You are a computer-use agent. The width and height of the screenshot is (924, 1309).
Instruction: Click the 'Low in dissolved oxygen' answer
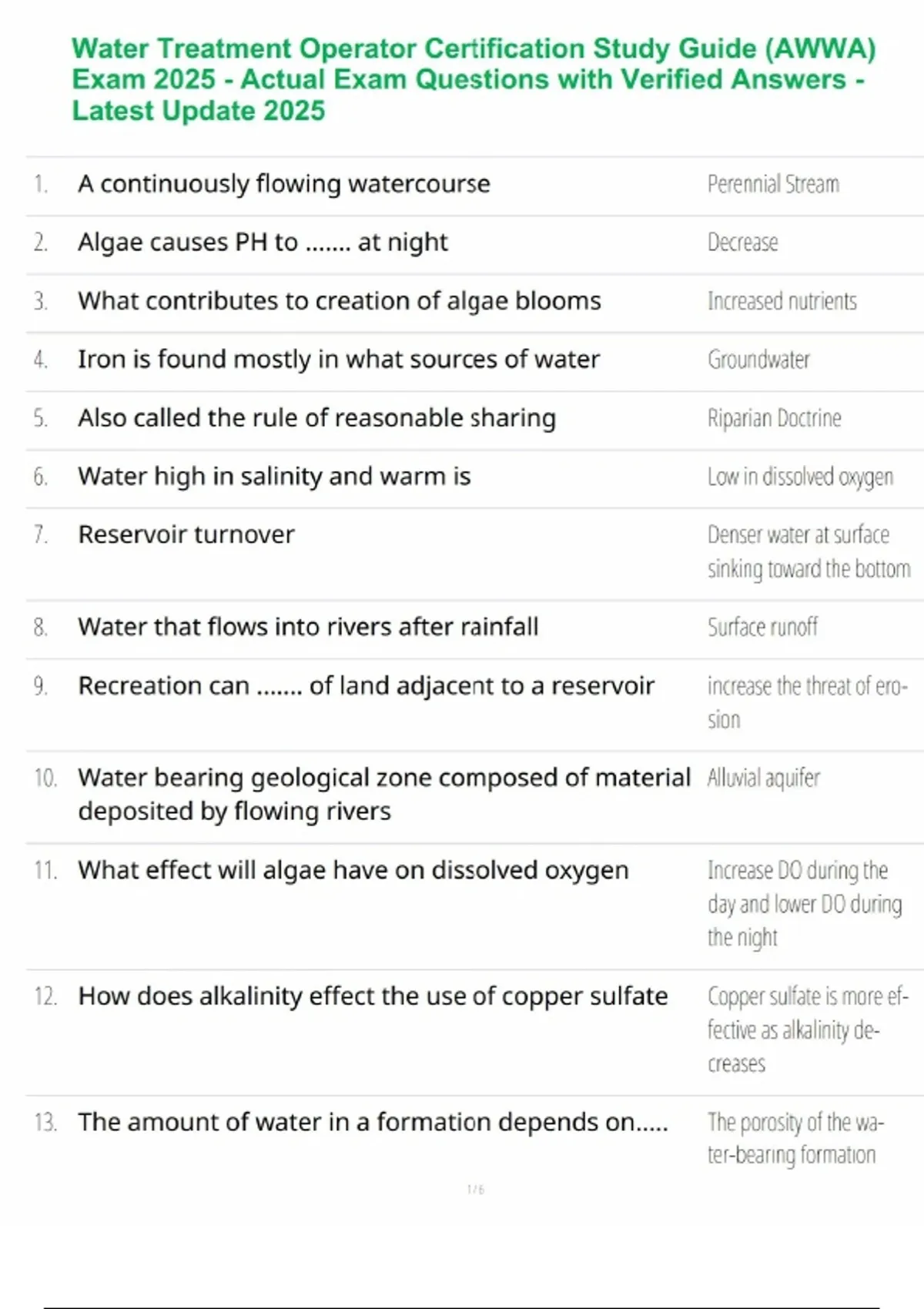[x=800, y=477]
